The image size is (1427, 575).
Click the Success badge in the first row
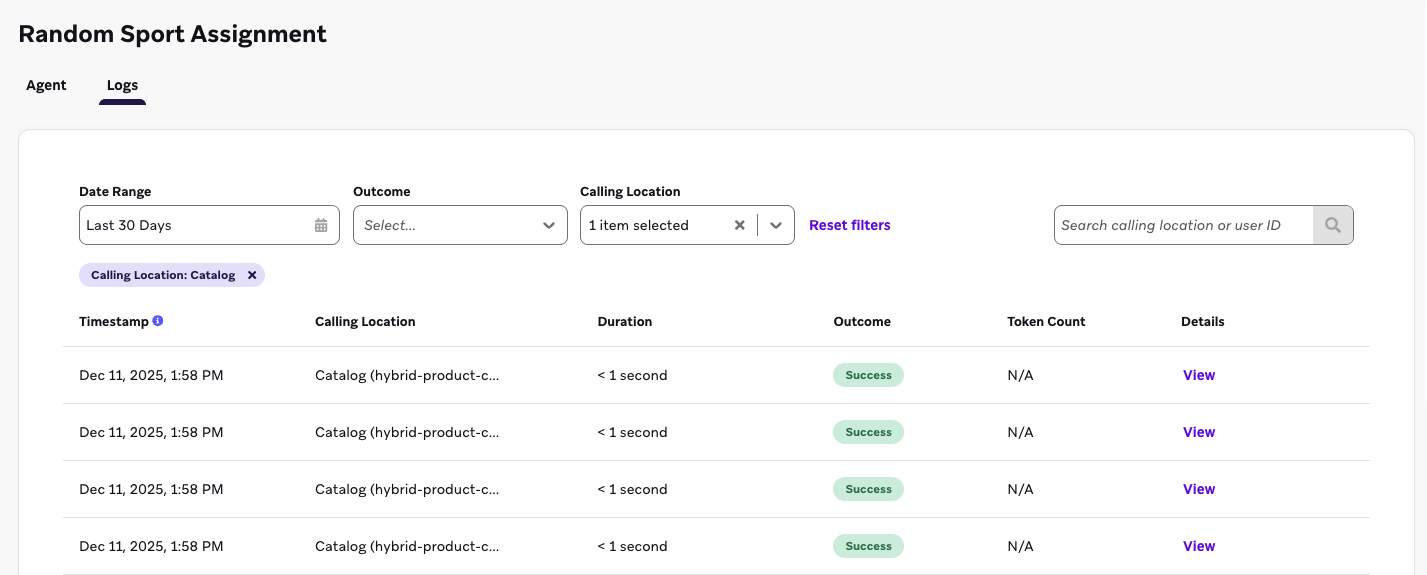pyautogui.click(x=868, y=375)
